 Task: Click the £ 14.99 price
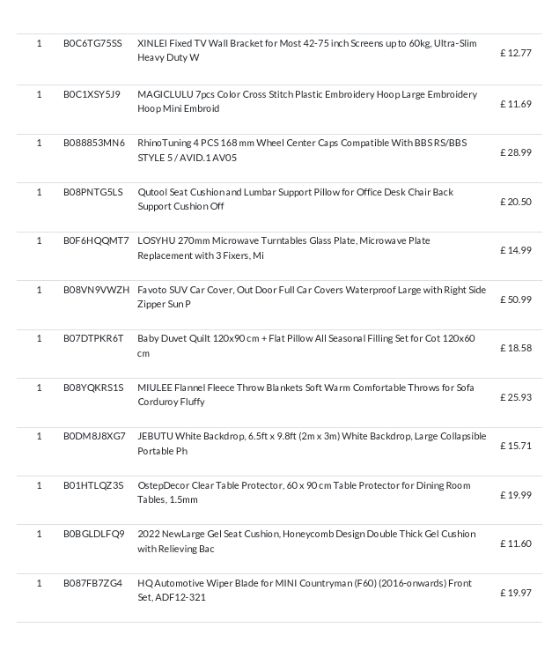tap(516, 250)
